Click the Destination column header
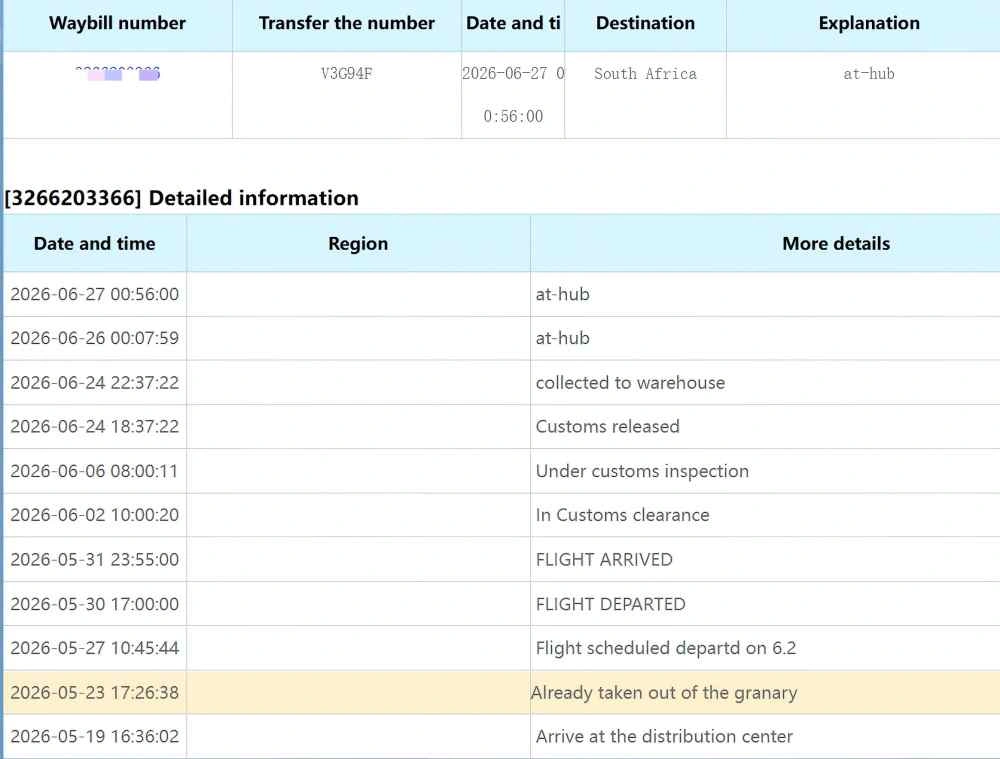The height and width of the screenshot is (759, 1000). [x=645, y=23]
